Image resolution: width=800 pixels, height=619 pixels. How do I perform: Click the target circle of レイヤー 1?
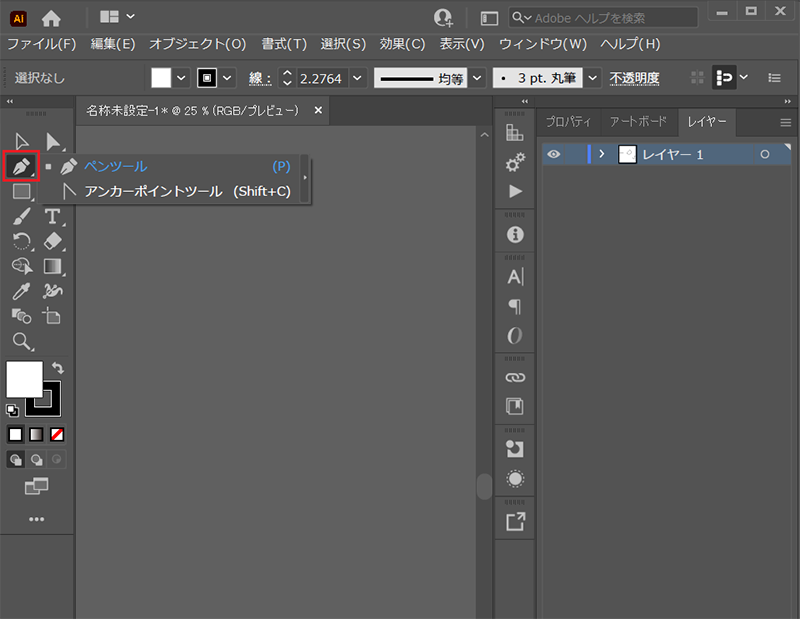(764, 154)
